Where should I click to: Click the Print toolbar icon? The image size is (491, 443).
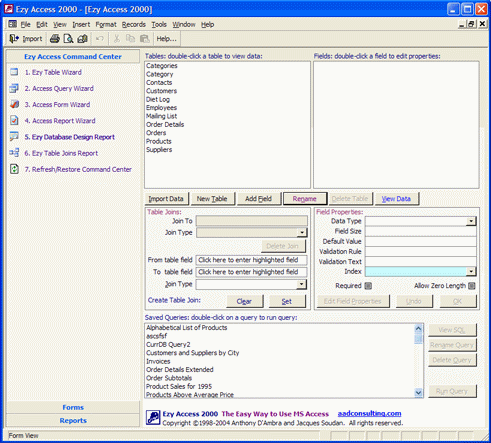pos(55,39)
